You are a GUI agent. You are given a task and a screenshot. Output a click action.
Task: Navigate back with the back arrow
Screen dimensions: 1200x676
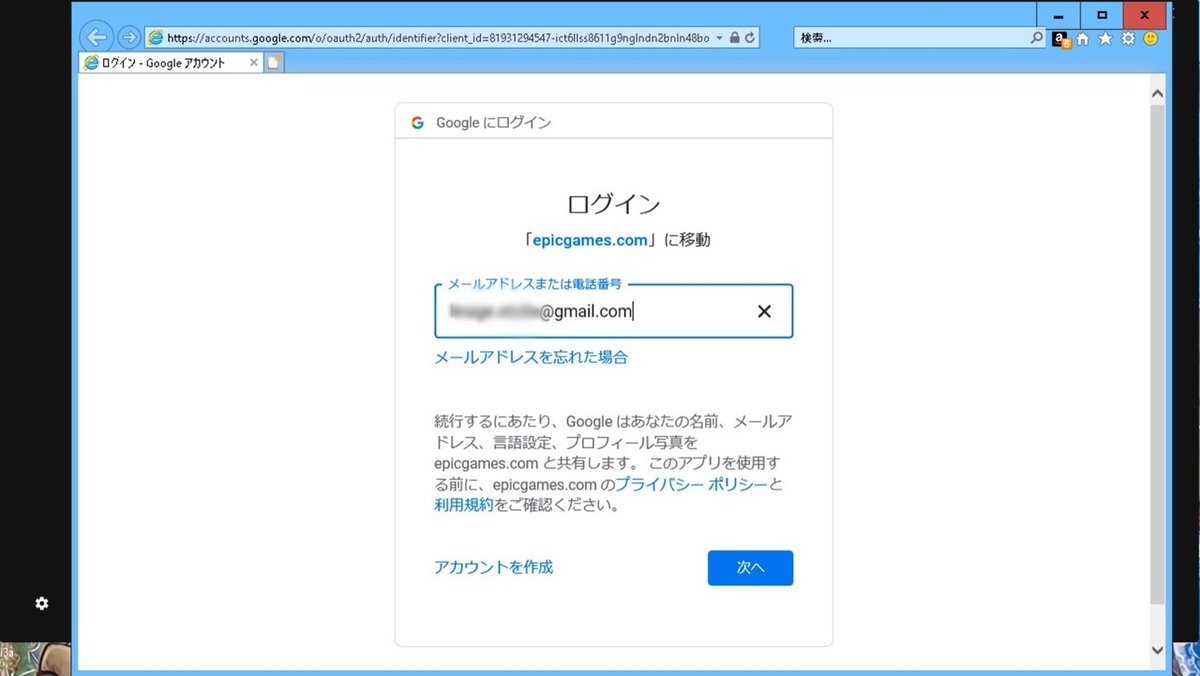(x=96, y=37)
